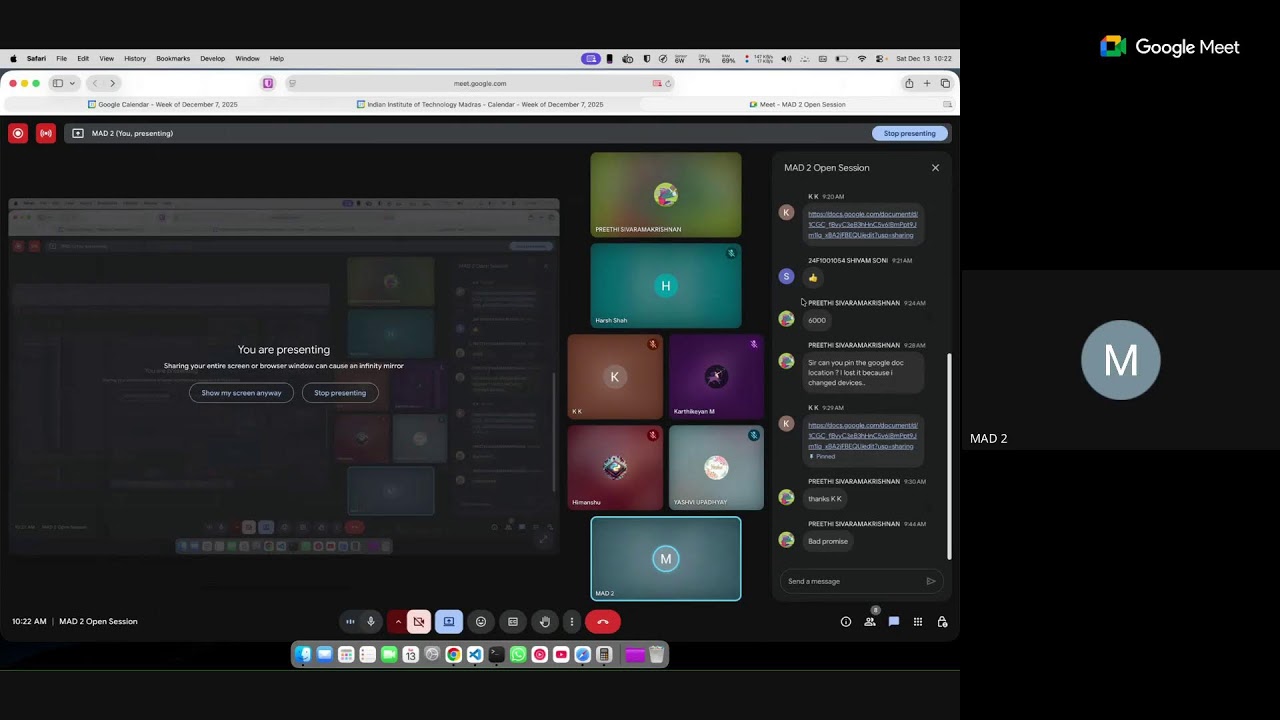Click the send message arrow icon
Image resolution: width=1280 pixels, height=720 pixels.
click(931, 581)
